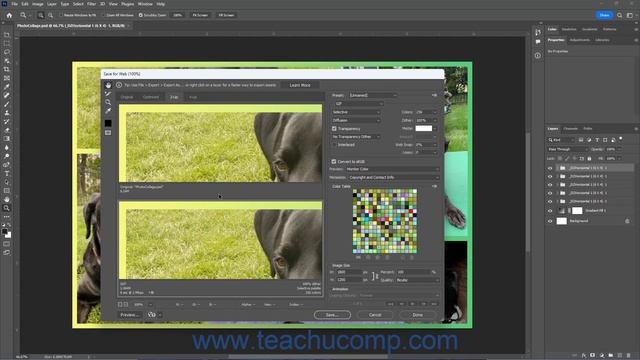This screenshot has height=360, width=640.
Task: Toggle the Convert to sRGB checkbox
Action: point(334,162)
